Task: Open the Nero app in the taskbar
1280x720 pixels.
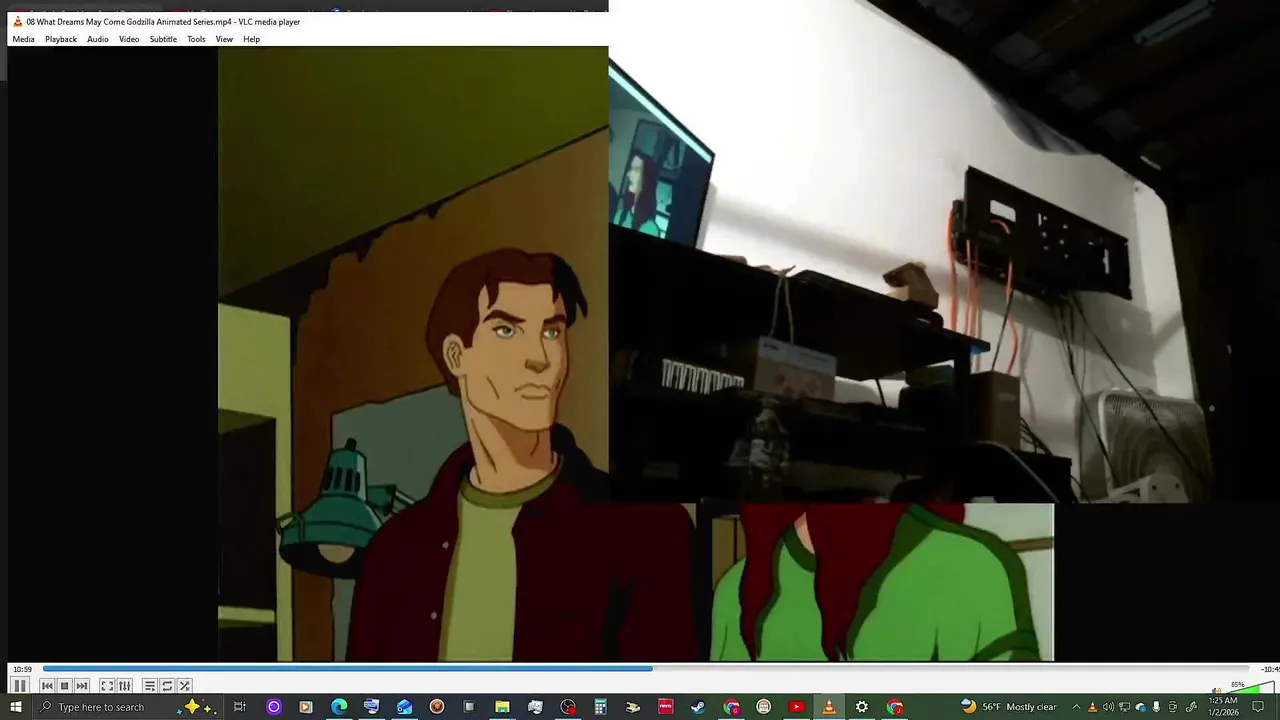Action: [x=665, y=707]
